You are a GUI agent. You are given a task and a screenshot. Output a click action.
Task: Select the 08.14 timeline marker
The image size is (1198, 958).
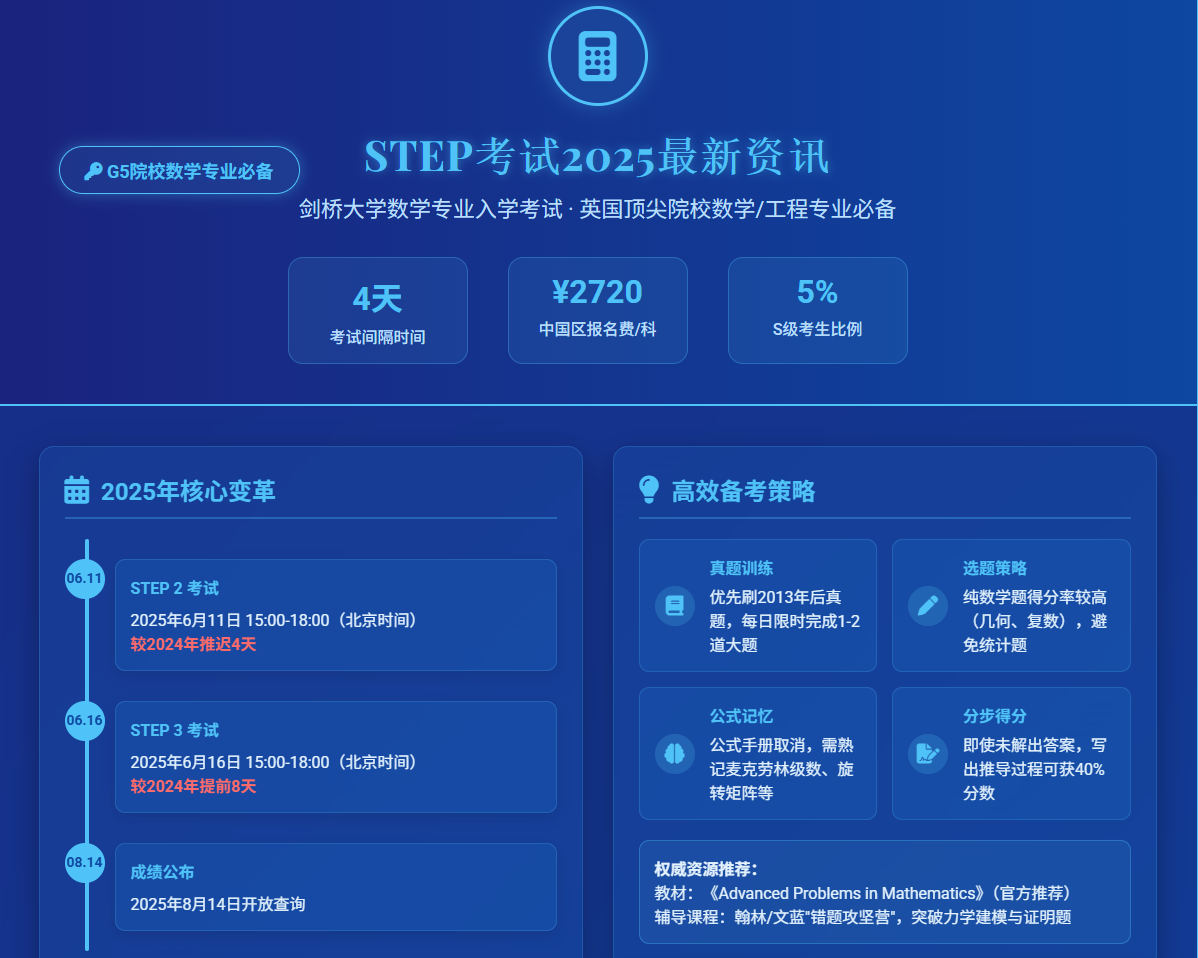tap(85, 863)
